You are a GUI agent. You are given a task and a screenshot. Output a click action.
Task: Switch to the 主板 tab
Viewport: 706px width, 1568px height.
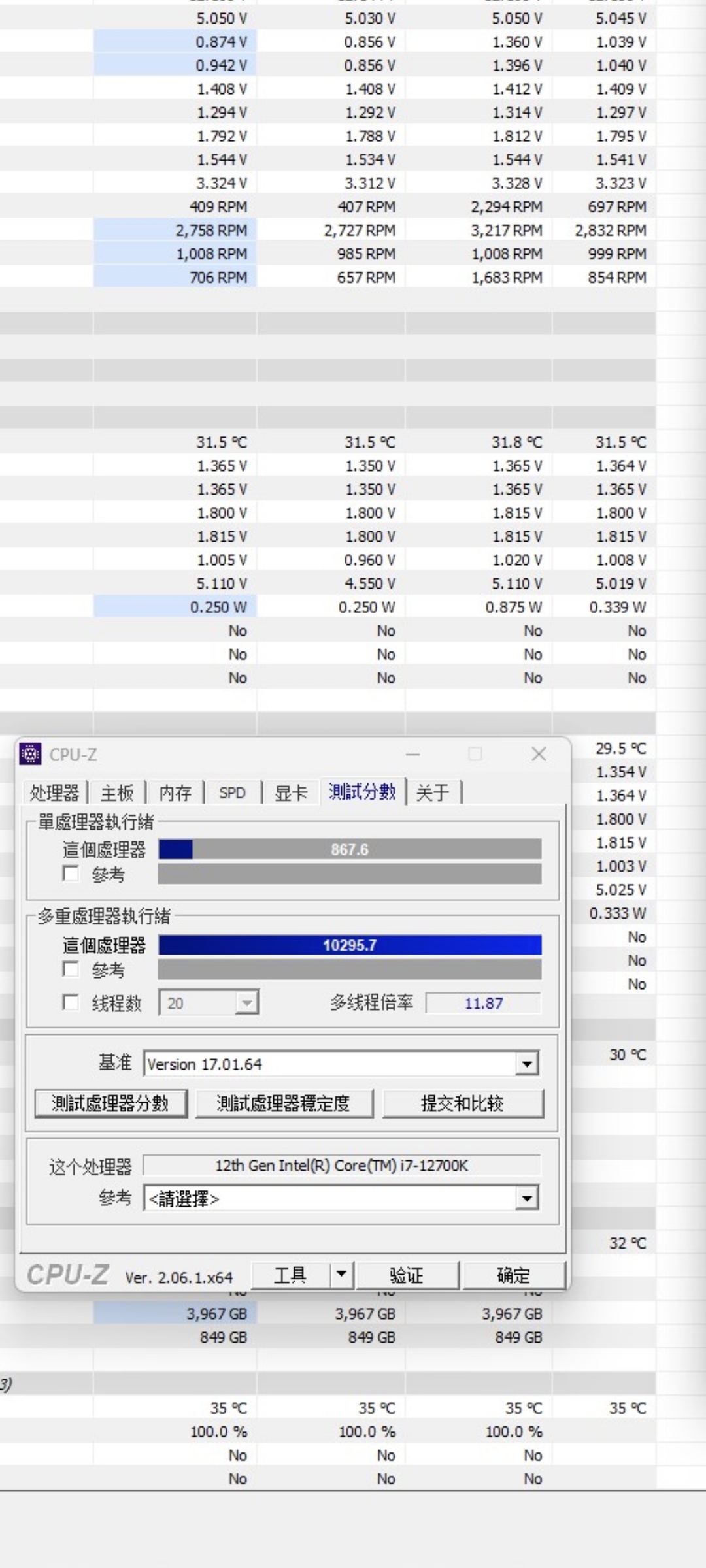coord(117,792)
